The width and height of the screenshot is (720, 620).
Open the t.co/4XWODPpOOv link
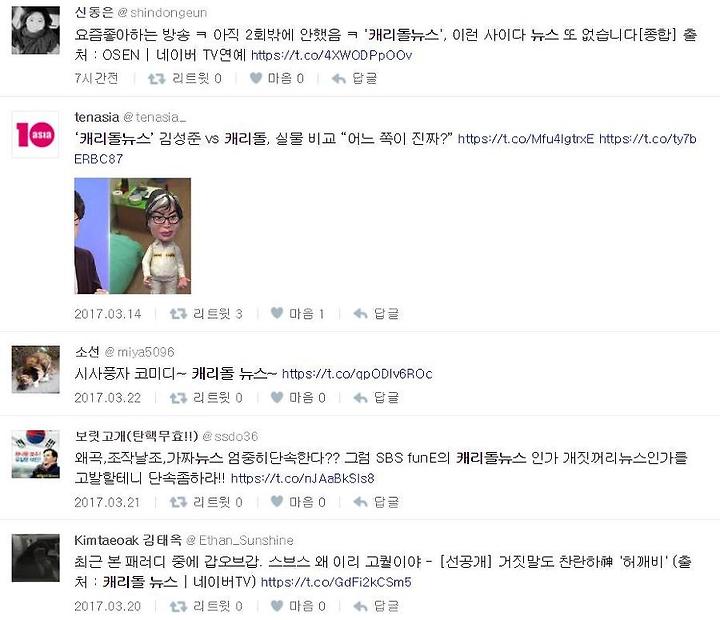(332, 56)
